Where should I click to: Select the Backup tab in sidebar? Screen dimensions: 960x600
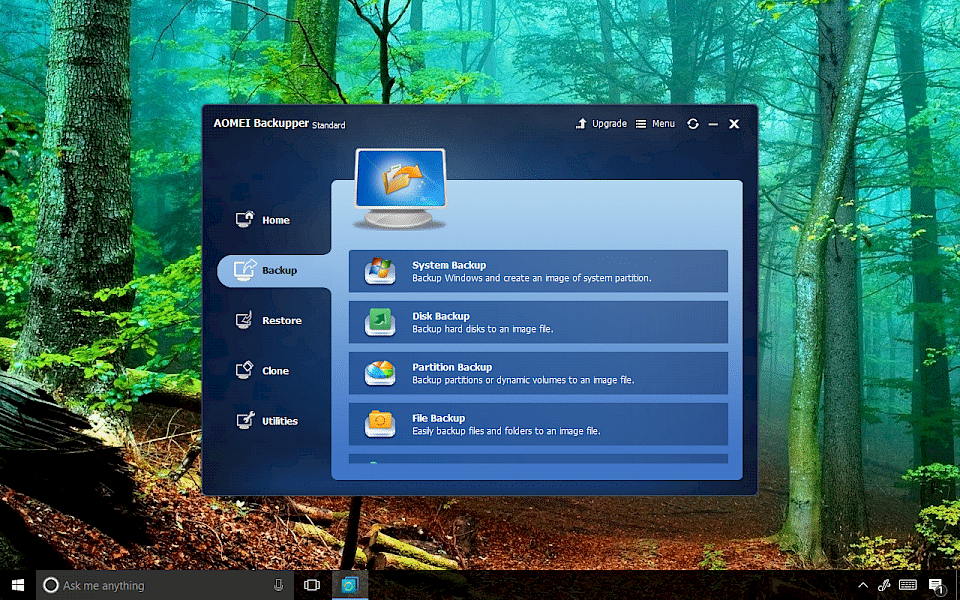[274, 270]
